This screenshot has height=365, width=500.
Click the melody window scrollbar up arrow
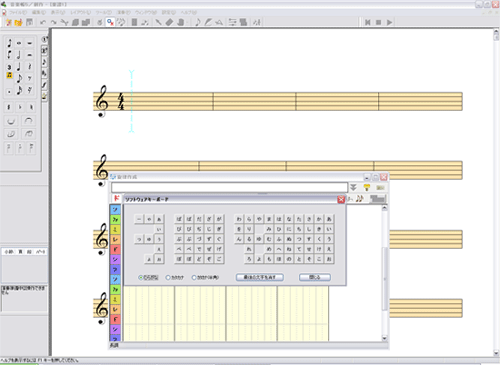384,208
